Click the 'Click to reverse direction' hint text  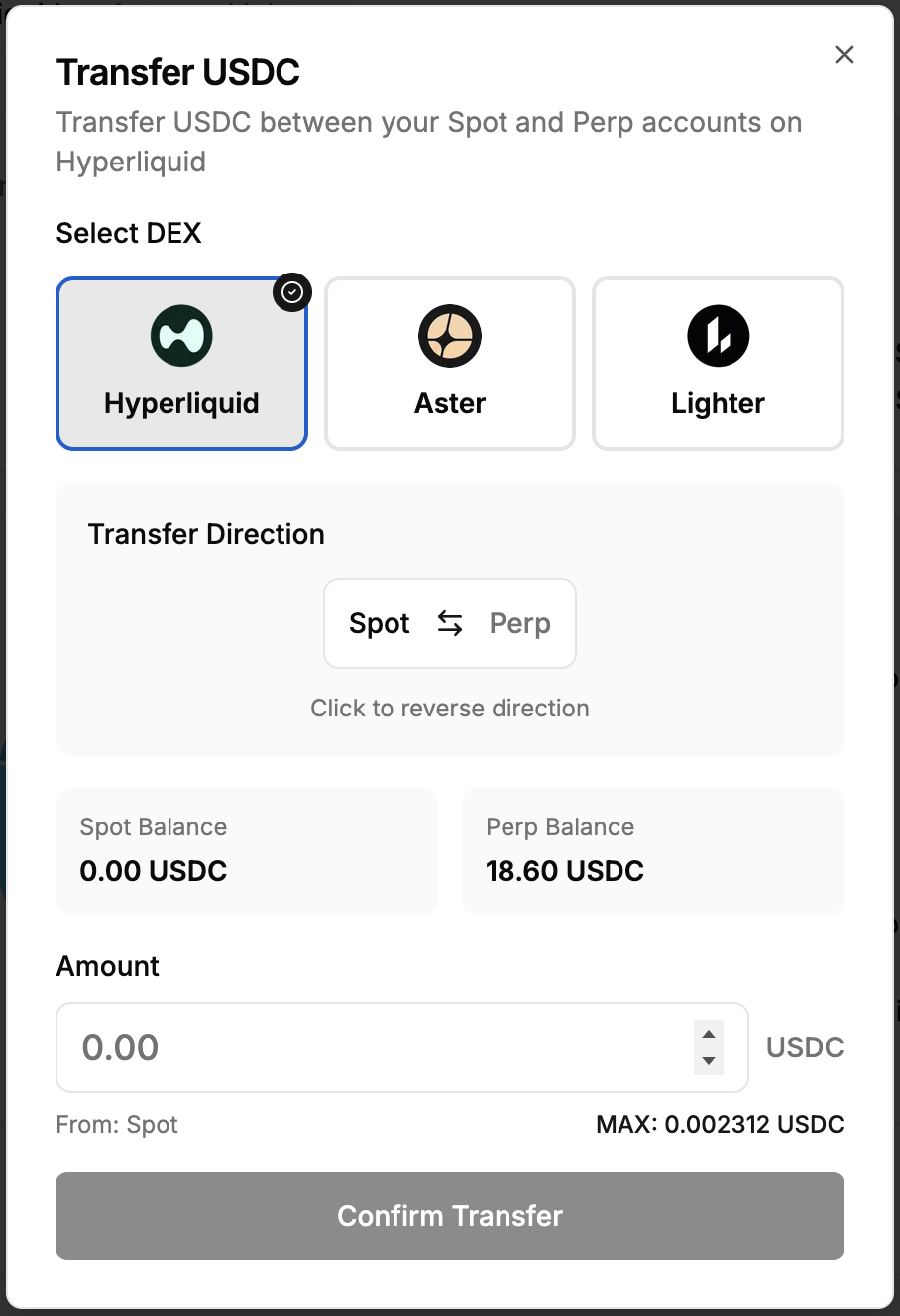[450, 708]
